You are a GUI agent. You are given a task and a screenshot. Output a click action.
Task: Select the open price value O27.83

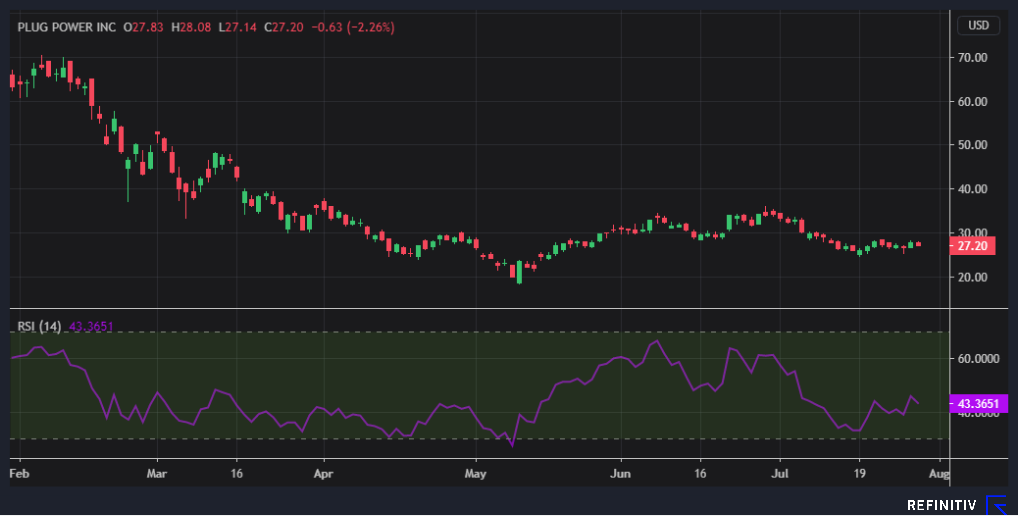coord(143,27)
